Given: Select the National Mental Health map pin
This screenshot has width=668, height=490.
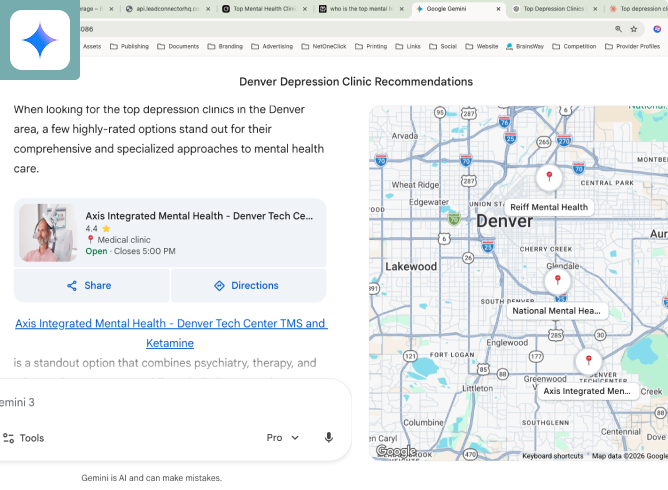Looking at the screenshot, I should point(556,280).
